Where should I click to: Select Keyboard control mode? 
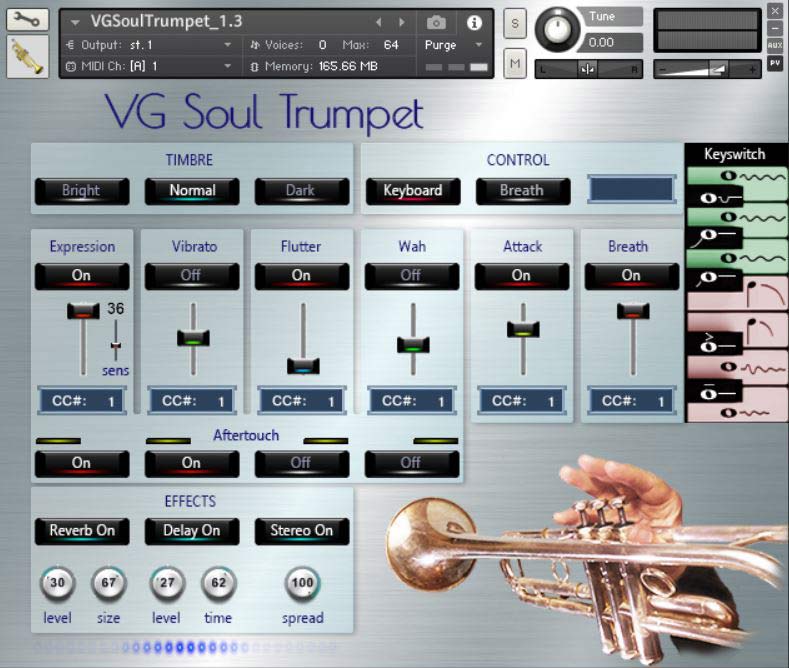click(413, 191)
